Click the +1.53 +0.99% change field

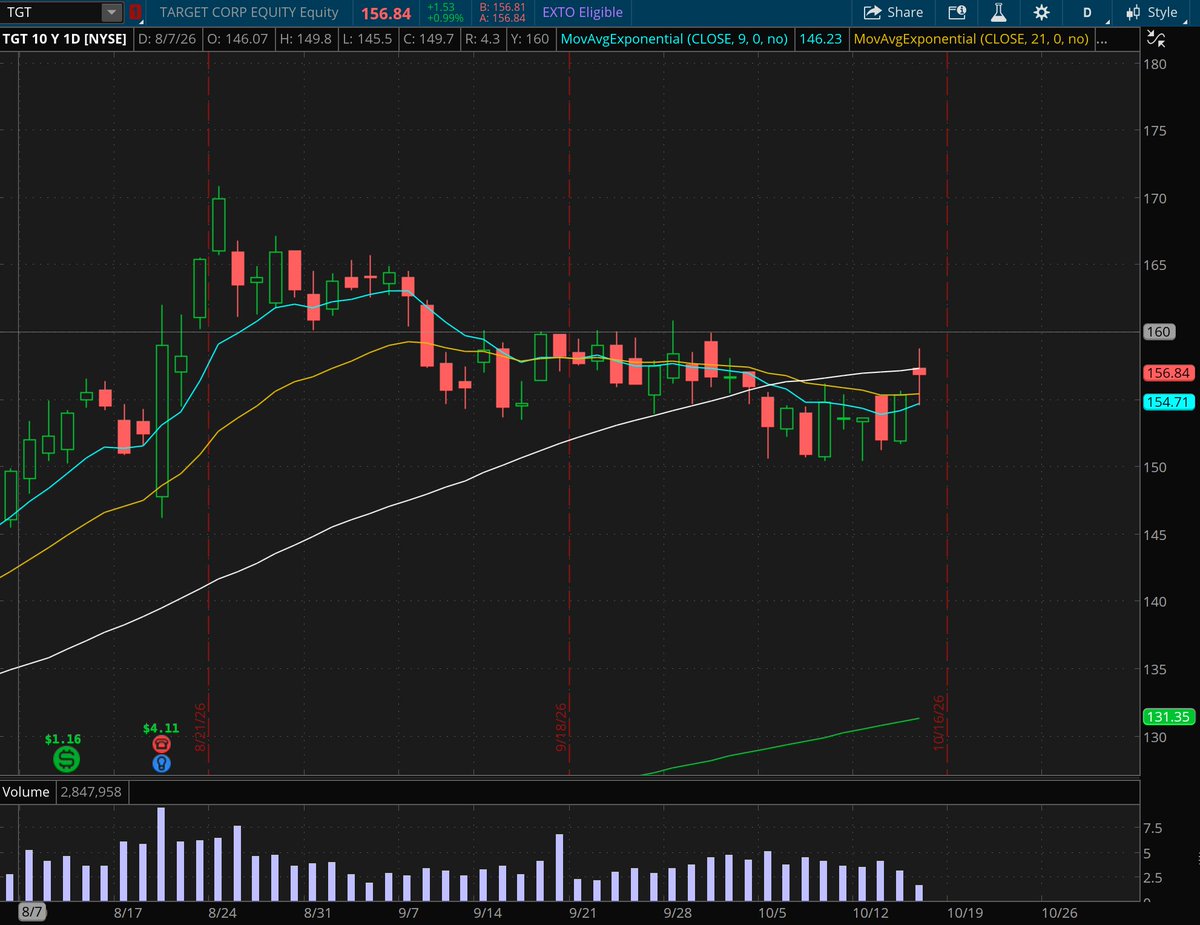coord(445,13)
